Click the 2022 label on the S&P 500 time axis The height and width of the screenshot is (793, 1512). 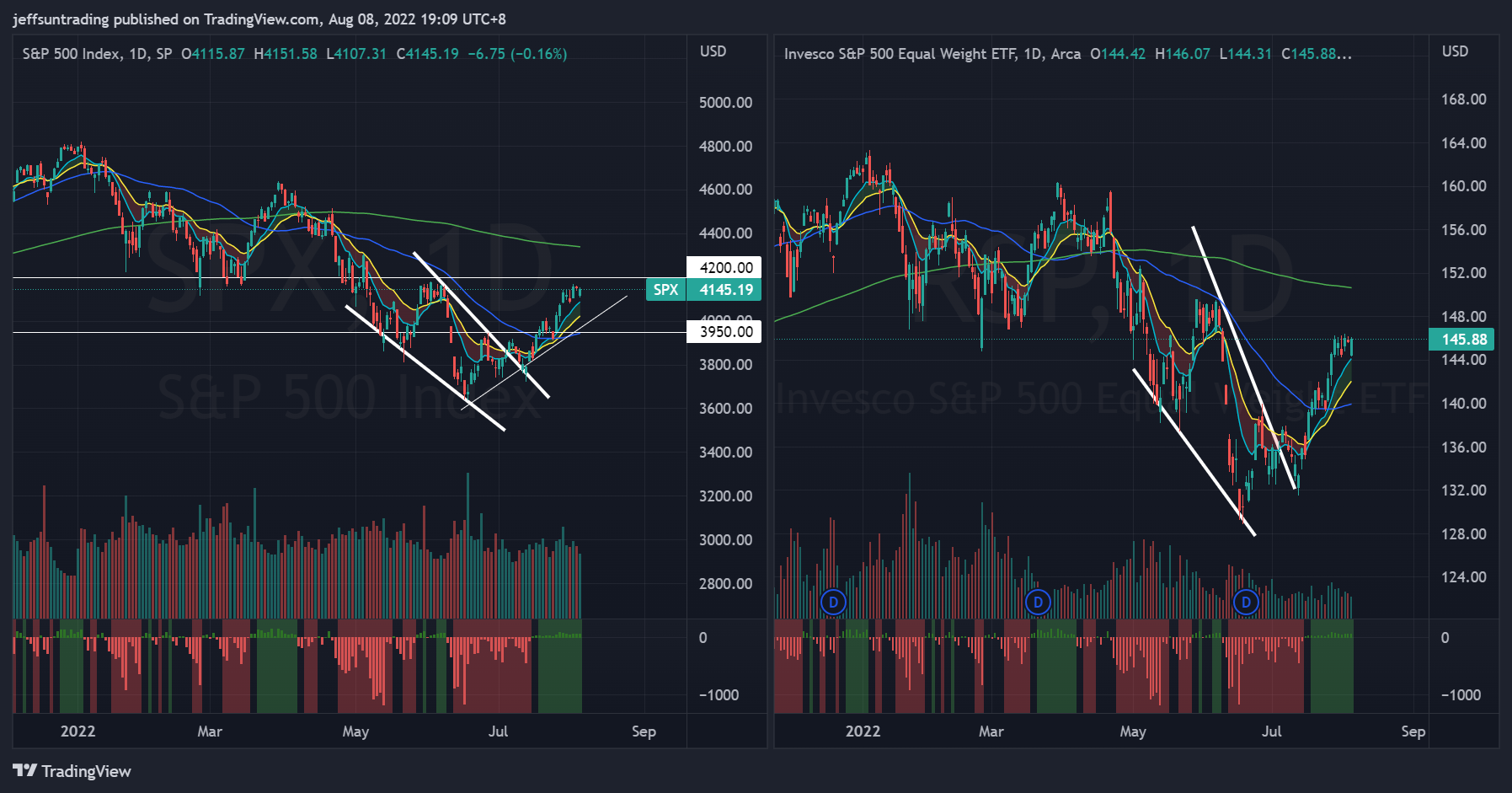point(78,731)
